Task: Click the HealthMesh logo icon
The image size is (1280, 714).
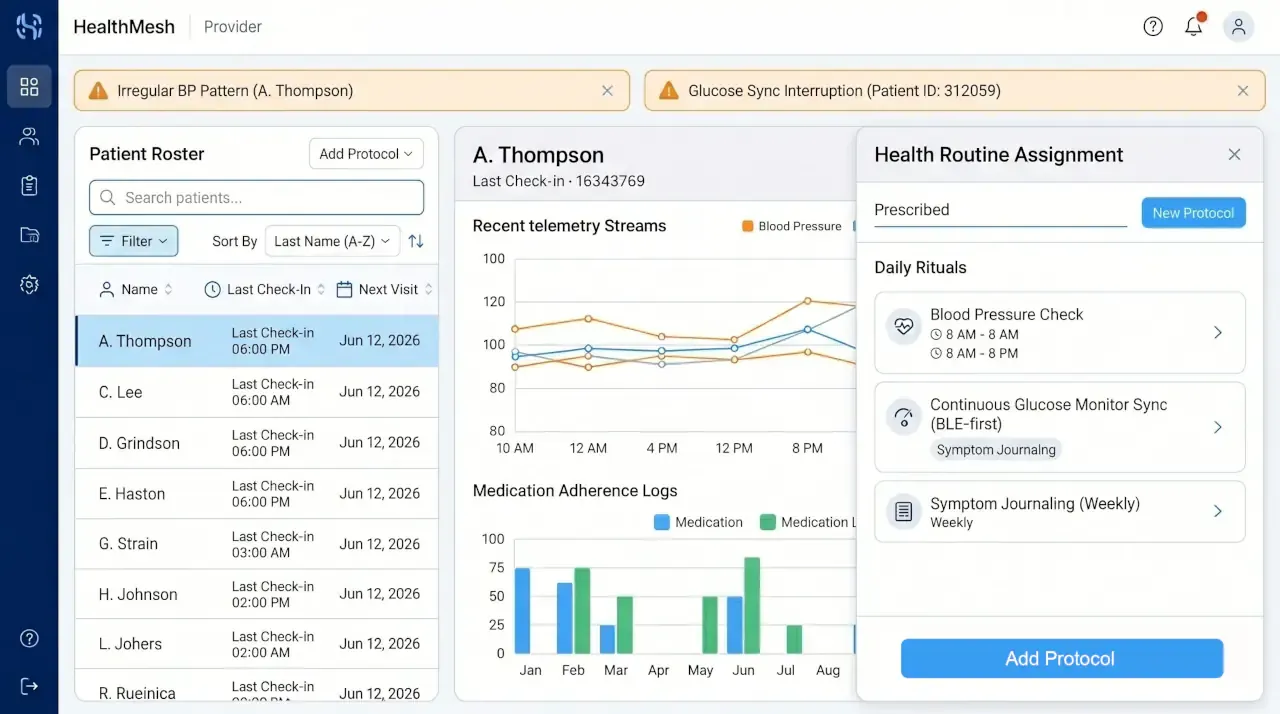Action: 29,27
